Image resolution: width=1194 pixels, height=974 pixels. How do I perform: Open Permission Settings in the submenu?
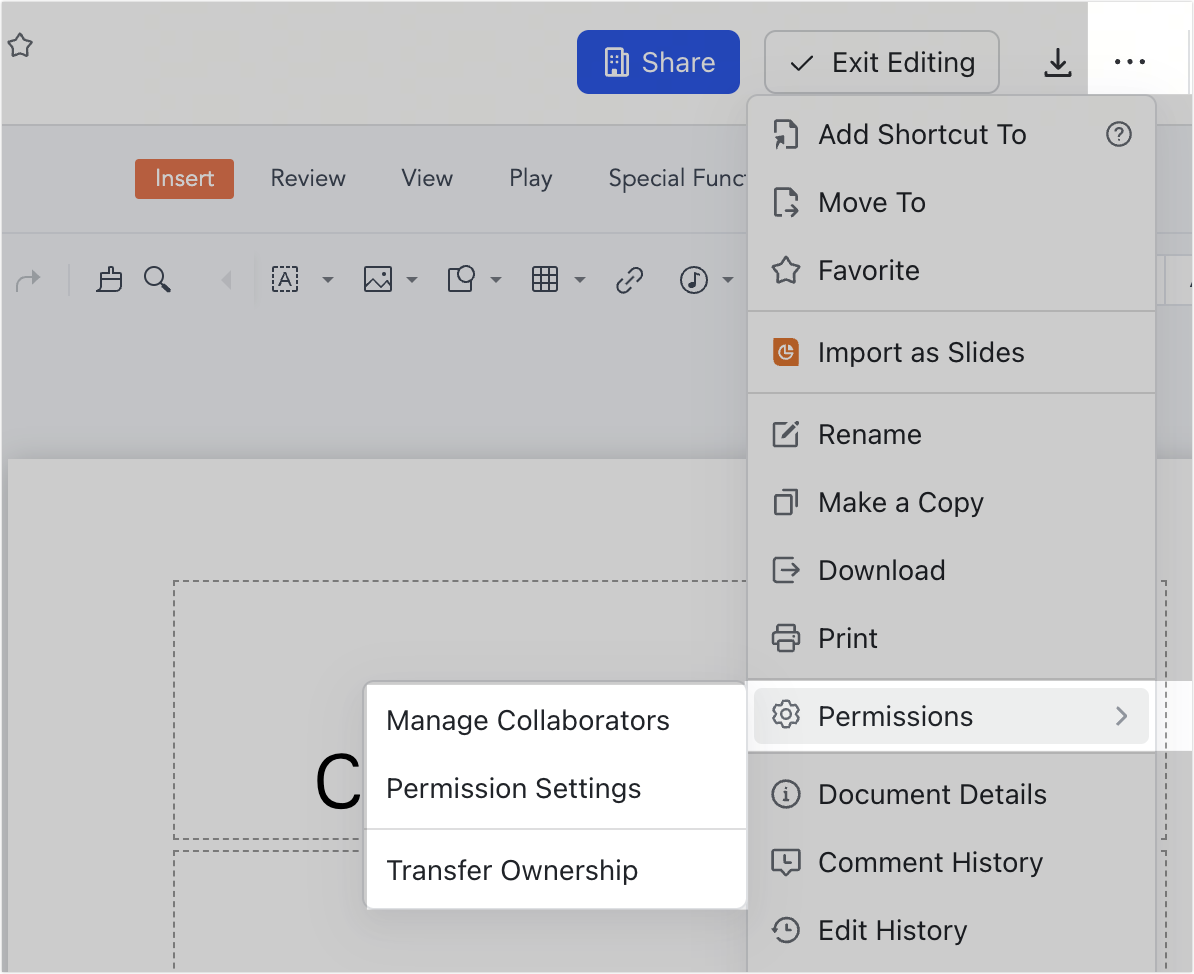tap(556, 788)
